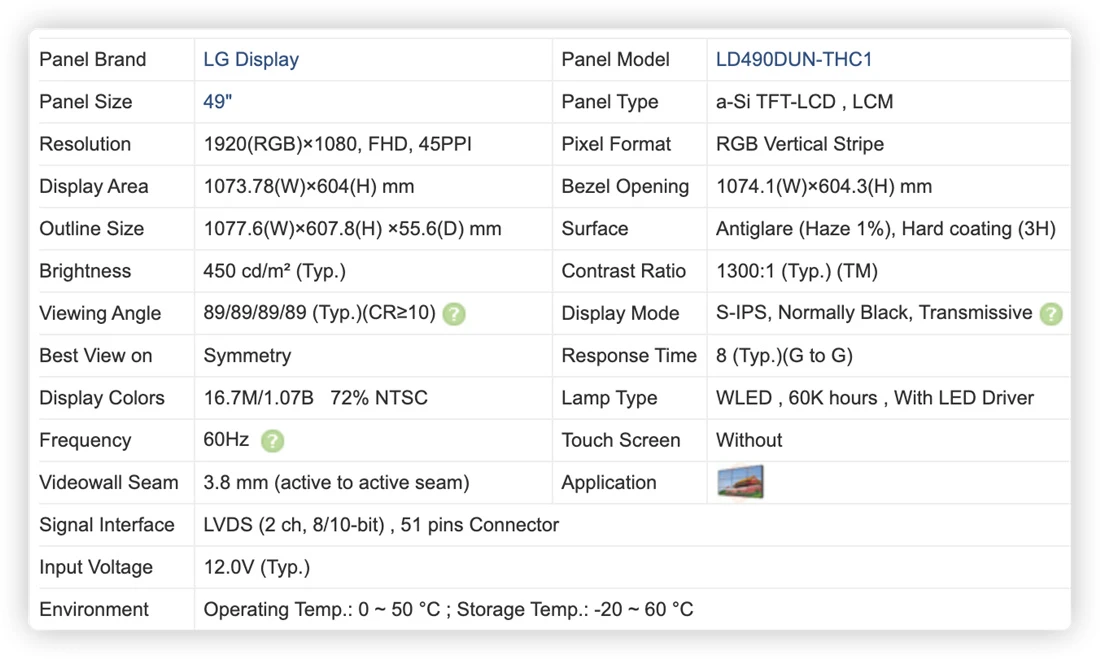
Task: Click the Panel Model label
Action: (x=615, y=60)
